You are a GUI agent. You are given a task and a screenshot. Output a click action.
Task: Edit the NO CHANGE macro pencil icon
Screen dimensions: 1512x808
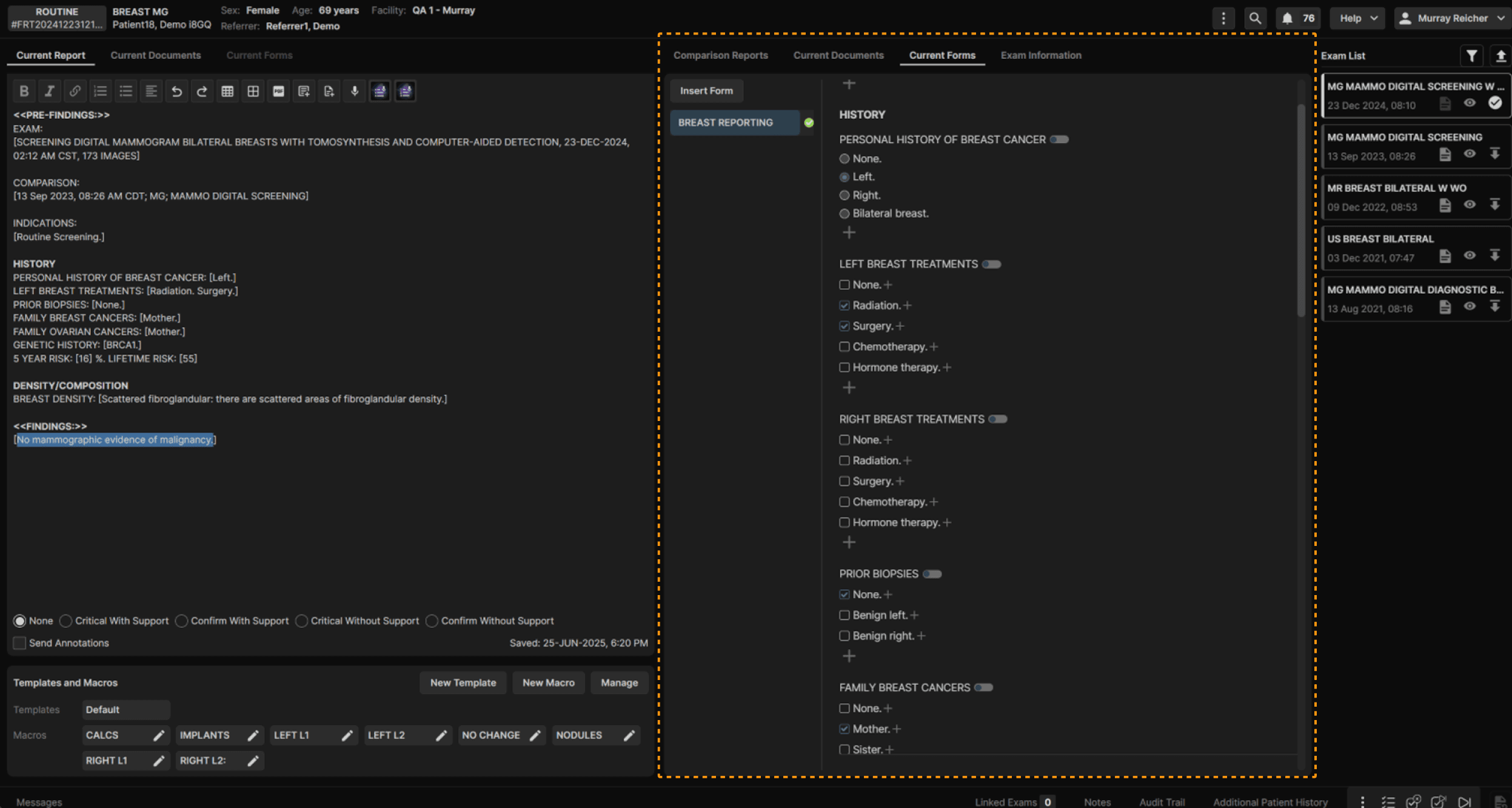[535, 735]
